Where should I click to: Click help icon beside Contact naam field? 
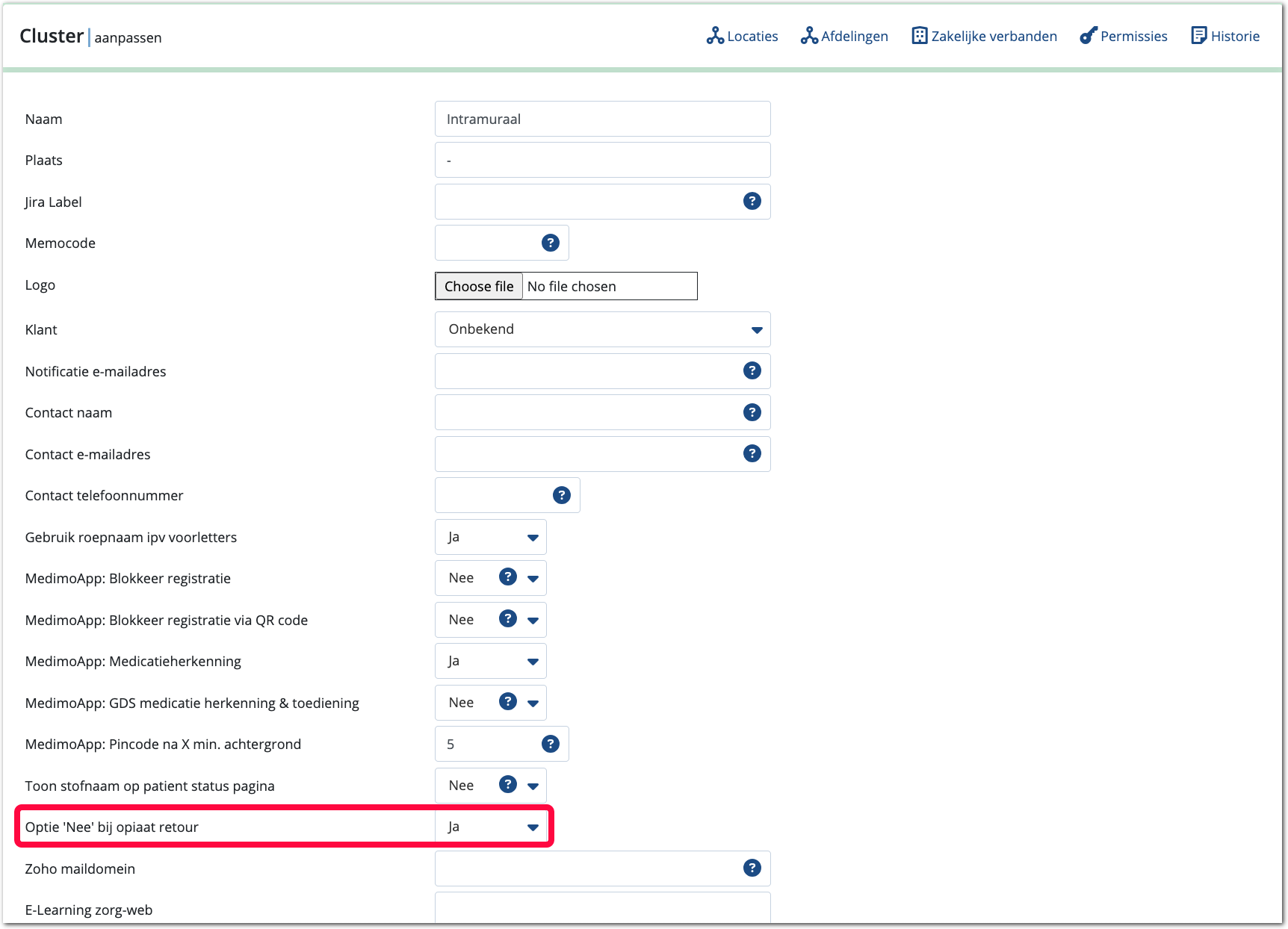(752, 412)
